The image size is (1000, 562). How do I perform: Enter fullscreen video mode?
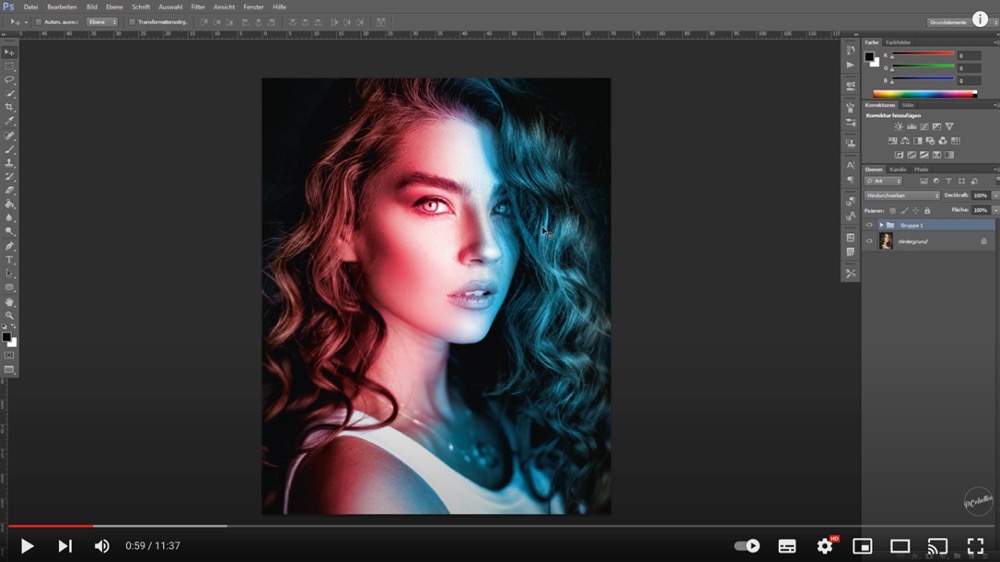pyautogui.click(x=974, y=546)
